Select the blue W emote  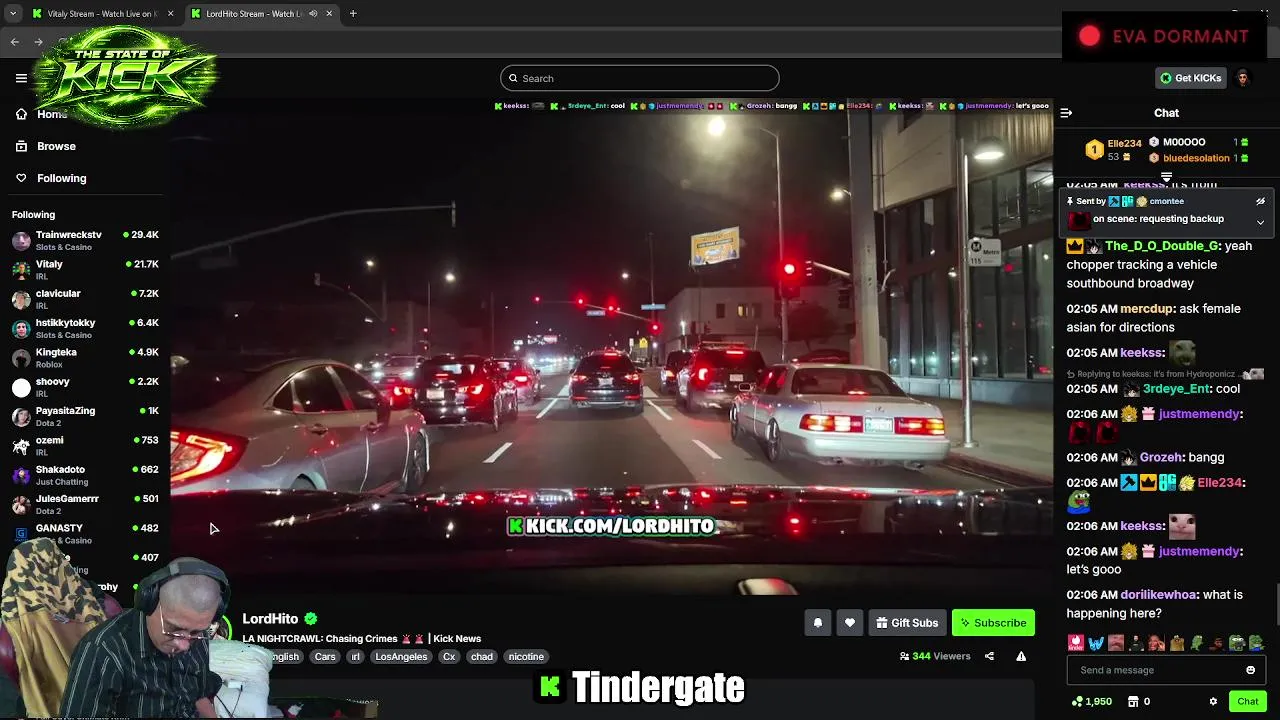[x=1096, y=643]
